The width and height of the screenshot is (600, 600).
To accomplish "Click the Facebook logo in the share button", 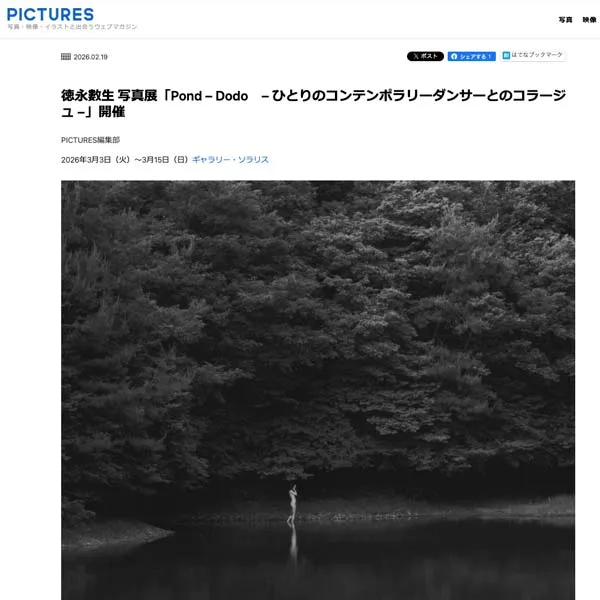I will (x=454, y=56).
